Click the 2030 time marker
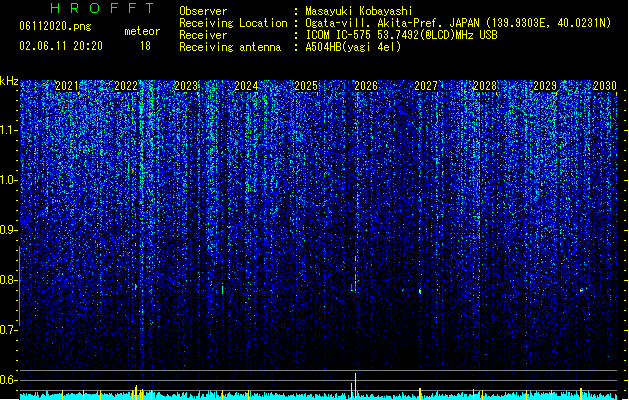Viewport: 629px width, 400px height. click(605, 86)
